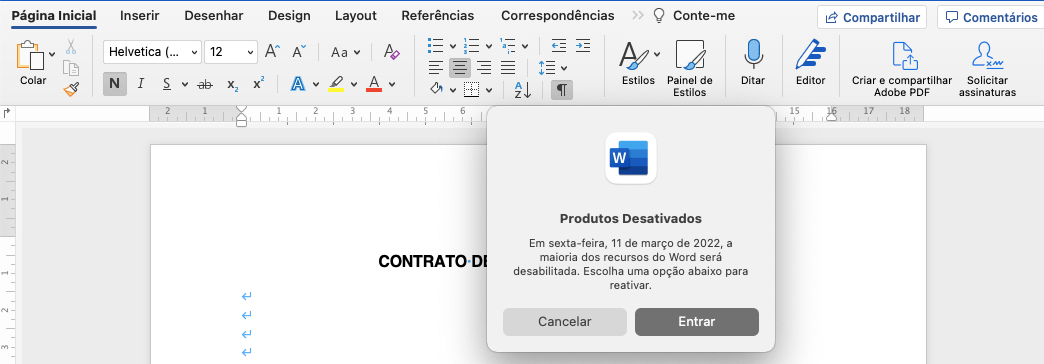1044x364 pixels.
Task: Open underline style dropdown arrow
Action: [184, 85]
